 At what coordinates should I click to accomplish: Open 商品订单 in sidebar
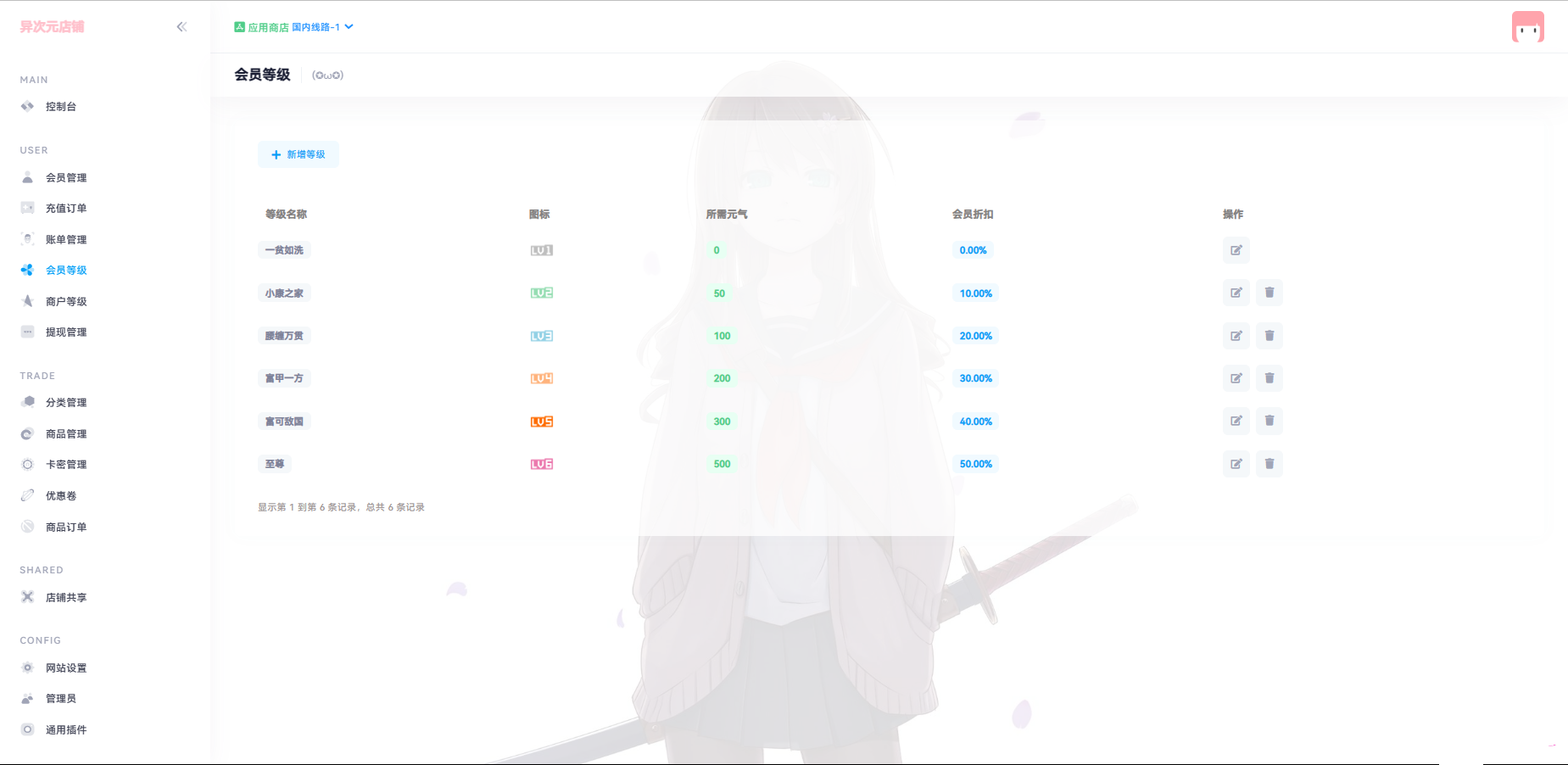tap(66, 528)
